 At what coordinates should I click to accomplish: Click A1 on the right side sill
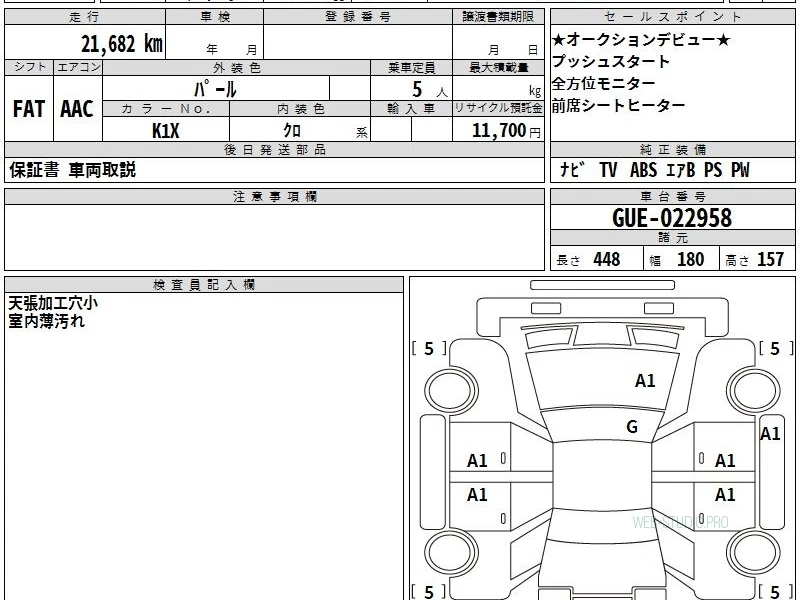pos(770,434)
